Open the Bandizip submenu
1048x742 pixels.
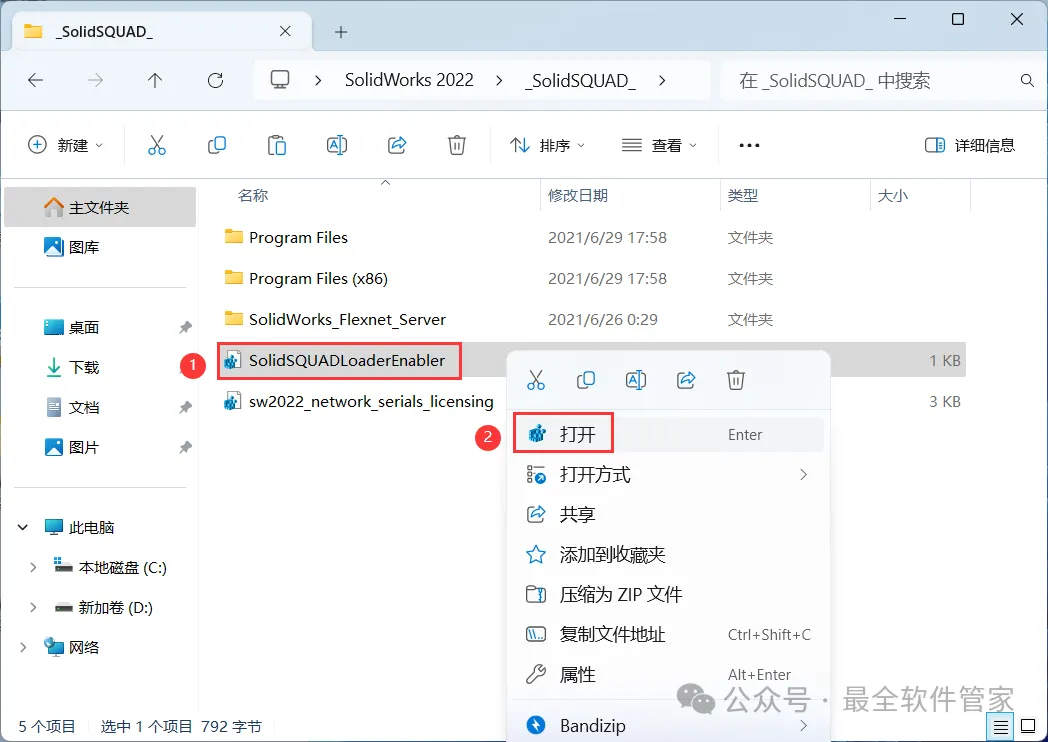[x=668, y=725]
